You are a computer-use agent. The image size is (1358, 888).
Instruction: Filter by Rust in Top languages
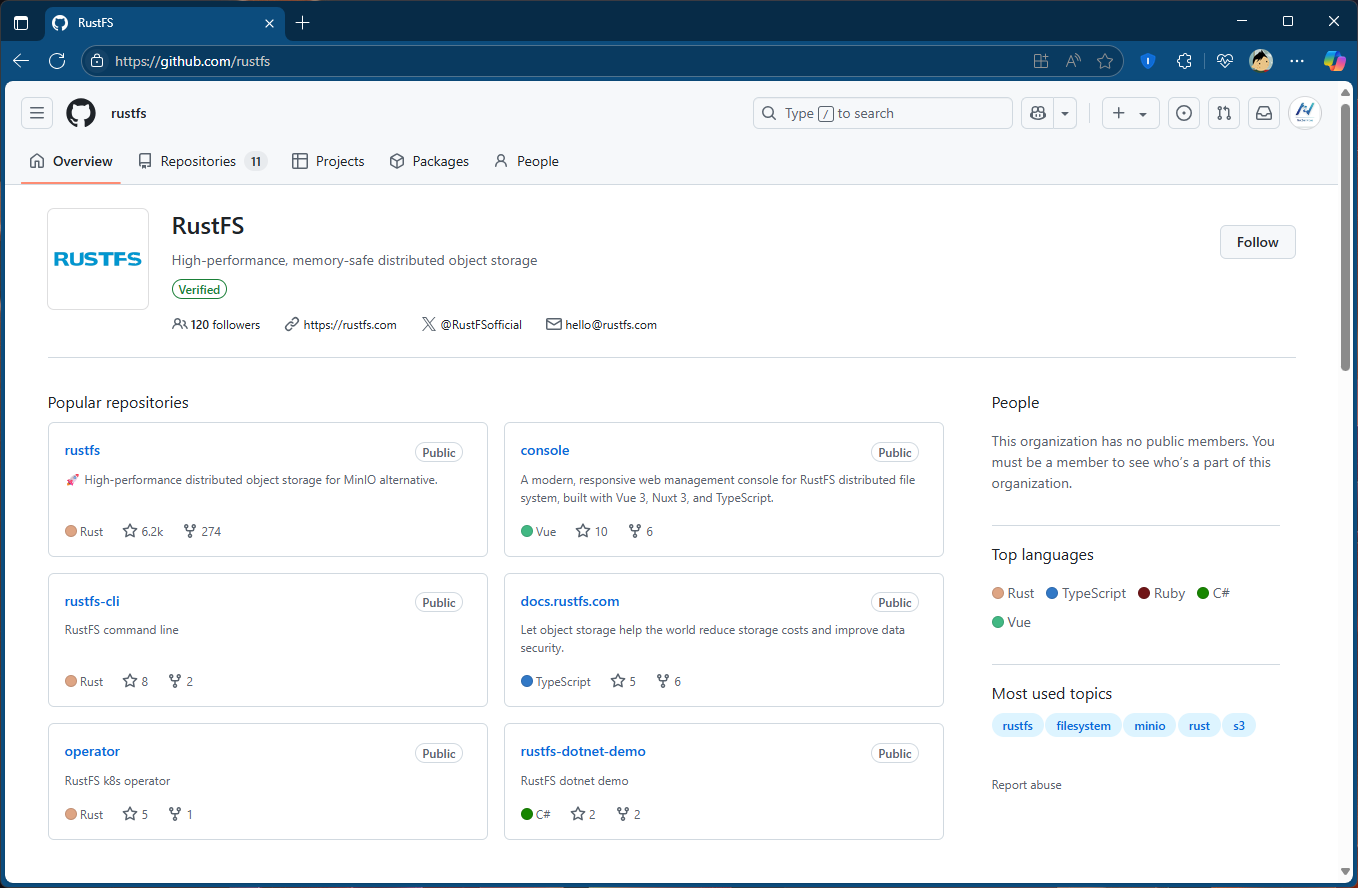(1013, 593)
